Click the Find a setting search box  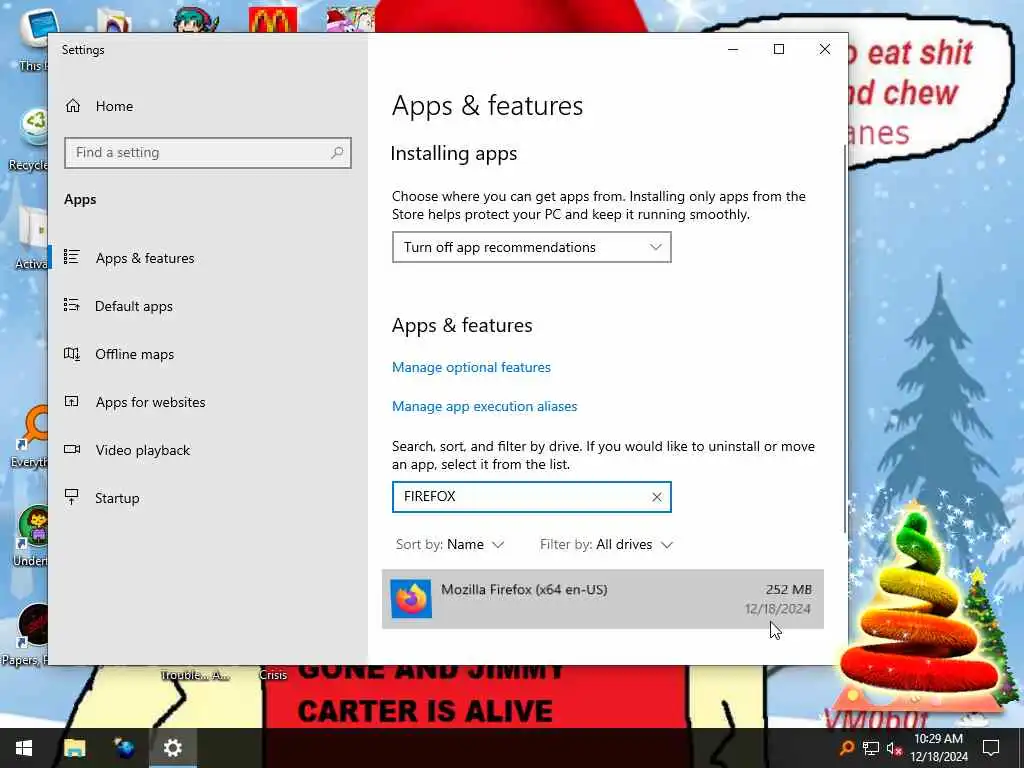coord(208,153)
